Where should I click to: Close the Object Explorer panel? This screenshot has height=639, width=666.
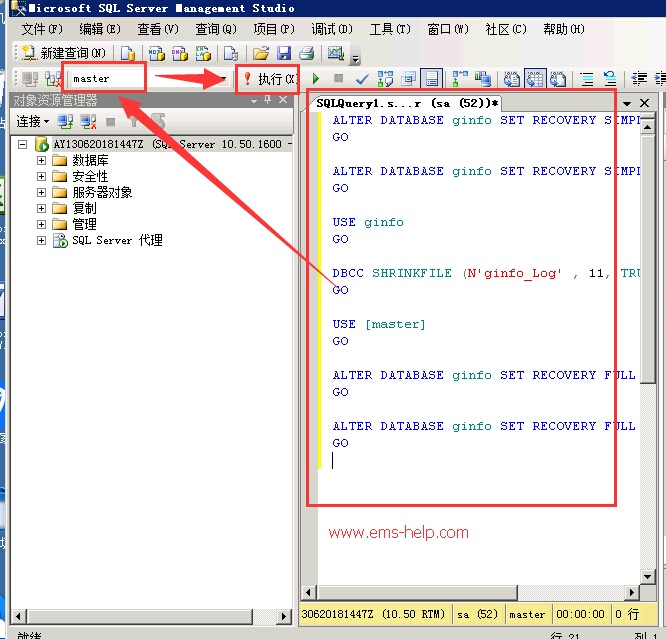(x=283, y=100)
